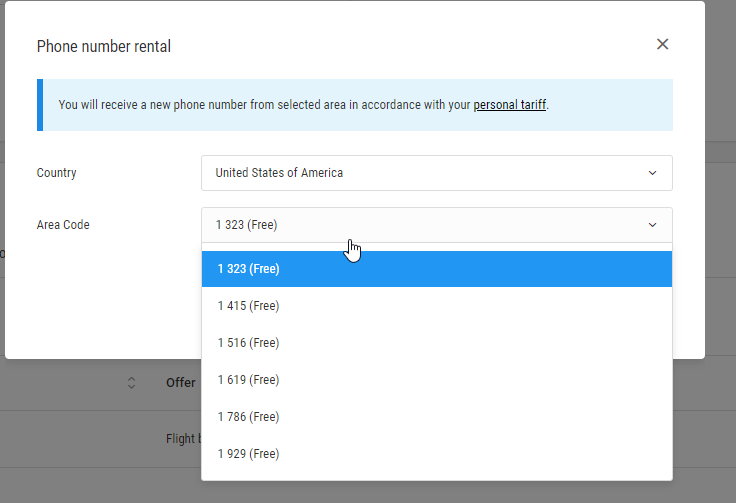The height and width of the screenshot is (503, 736).
Task: Select area code 1 619 (Free)
Action: point(437,380)
